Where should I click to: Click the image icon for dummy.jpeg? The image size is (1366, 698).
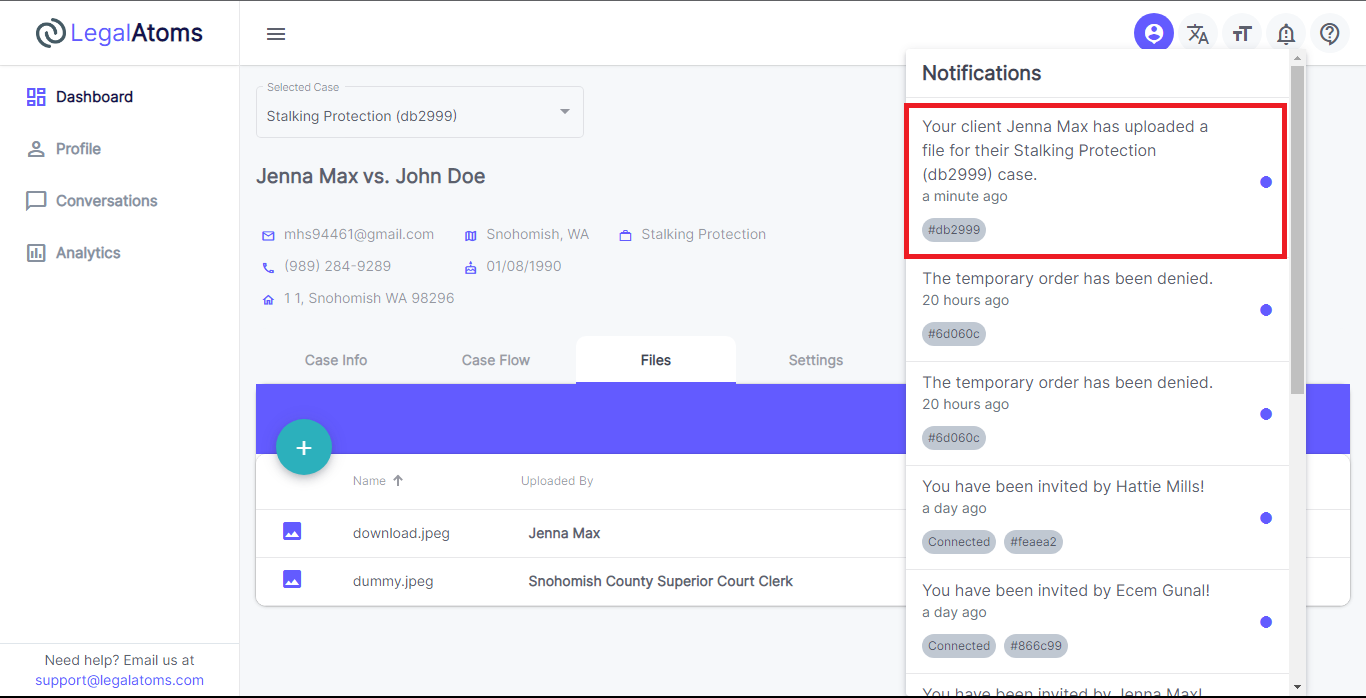(x=292, y=579)
